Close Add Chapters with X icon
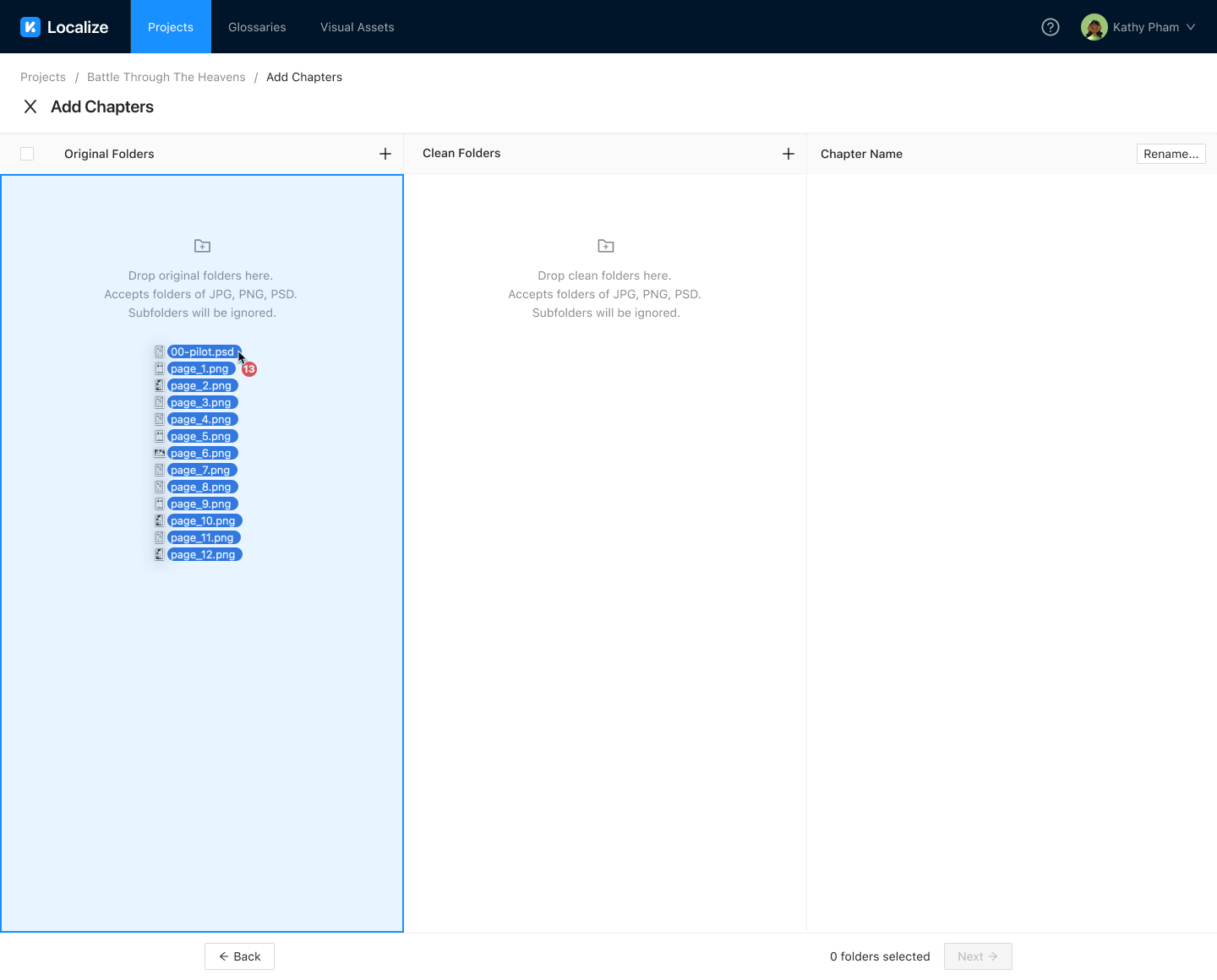The width and height of the screenshot is (1217, 980). click(30, 106)
